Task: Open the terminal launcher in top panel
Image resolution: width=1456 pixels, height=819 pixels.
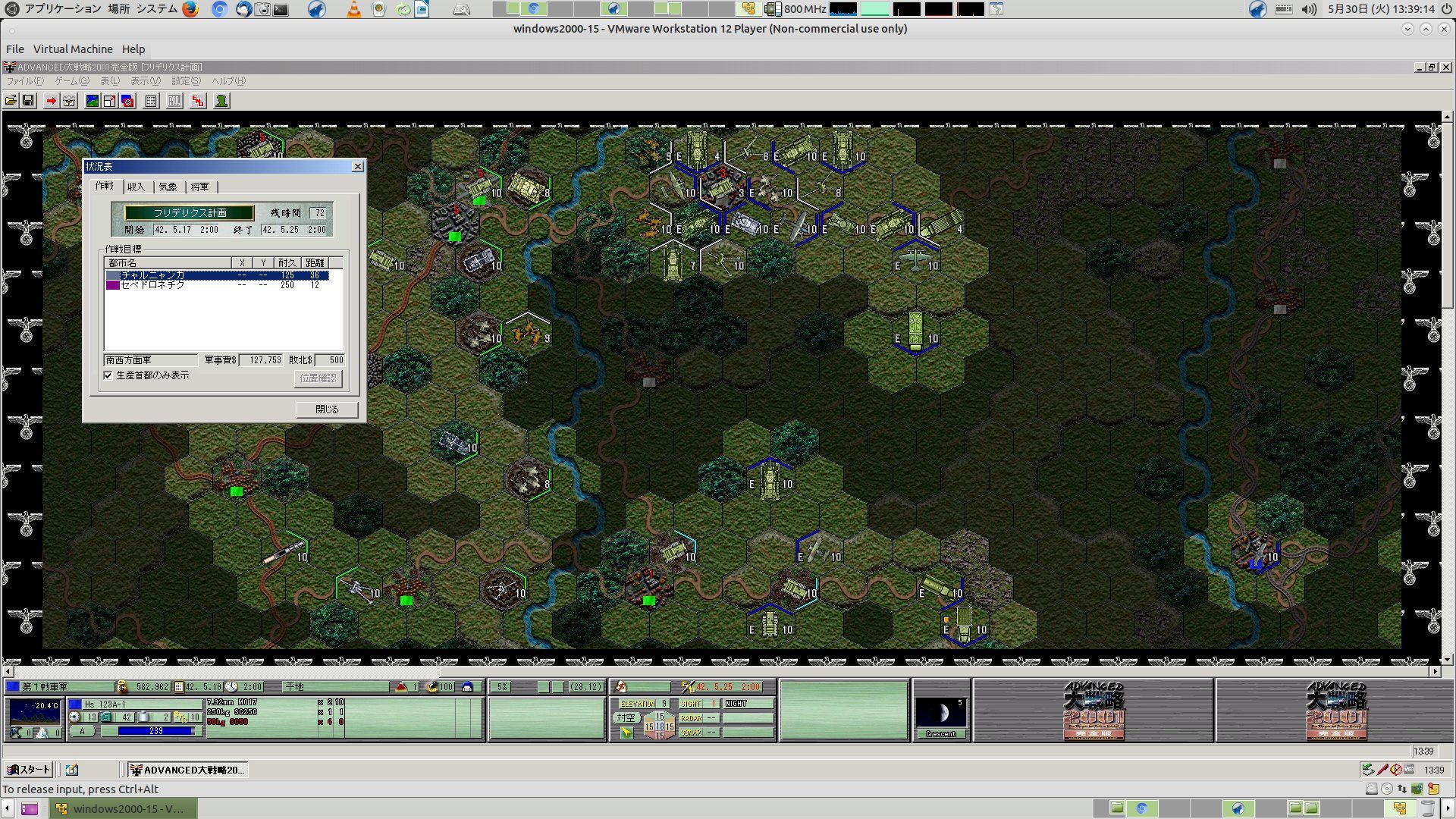Action: pos(281,9)
